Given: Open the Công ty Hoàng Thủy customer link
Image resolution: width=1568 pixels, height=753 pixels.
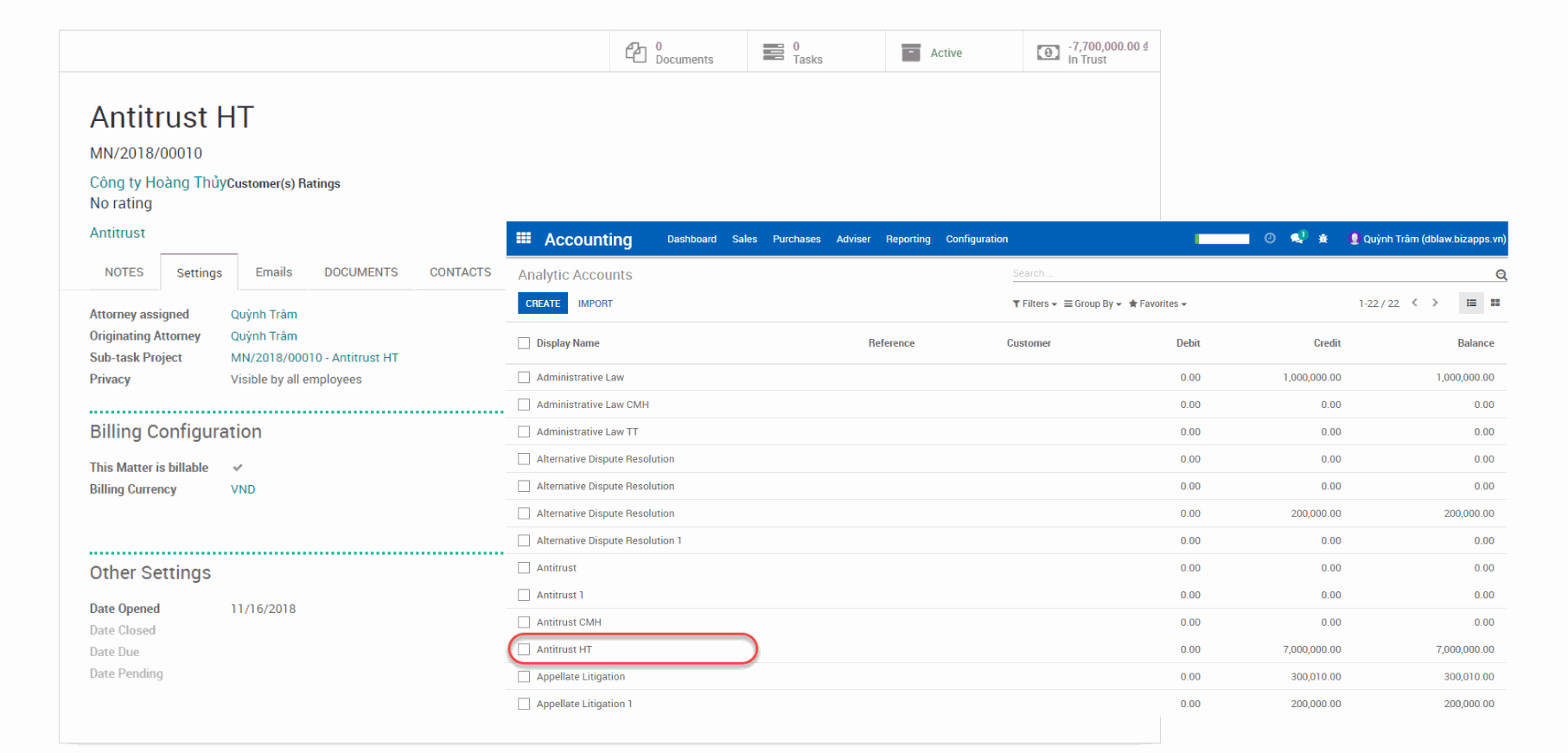Looking at the screenshot, I should (157, 182).
